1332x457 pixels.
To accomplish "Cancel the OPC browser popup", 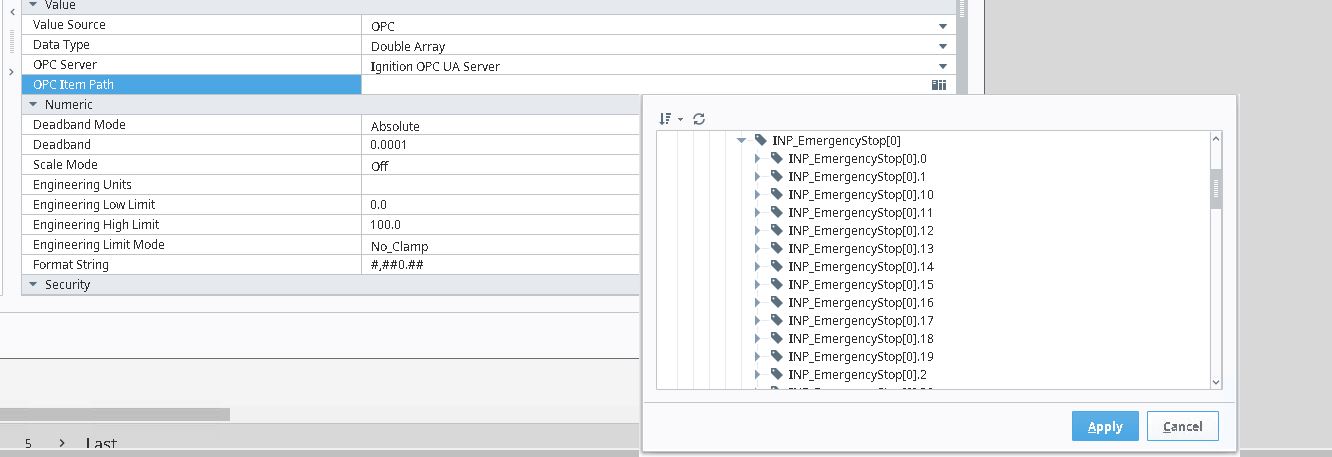I will (1182, 426).
